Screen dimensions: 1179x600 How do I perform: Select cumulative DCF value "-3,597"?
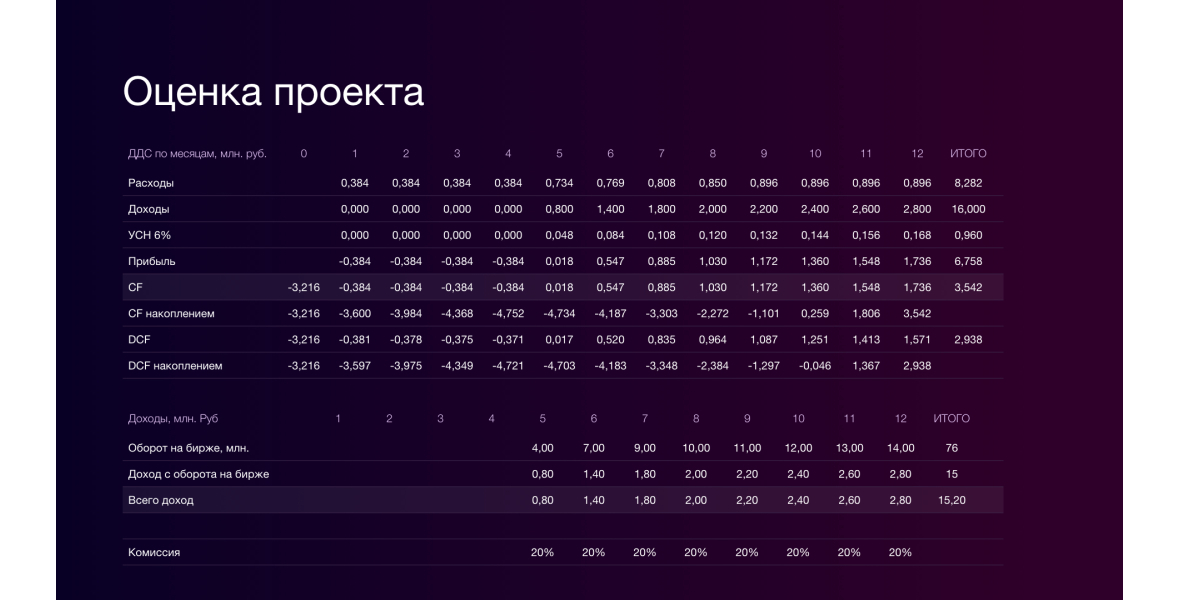[354, 366]
